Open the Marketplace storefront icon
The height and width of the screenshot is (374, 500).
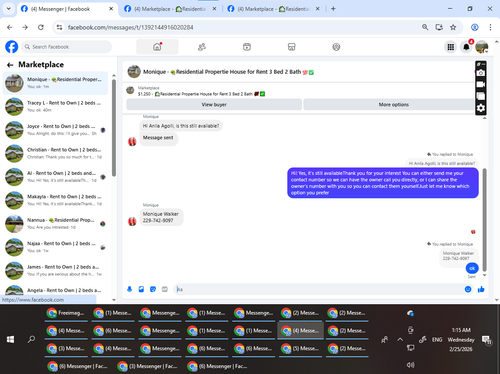point(291,47)
